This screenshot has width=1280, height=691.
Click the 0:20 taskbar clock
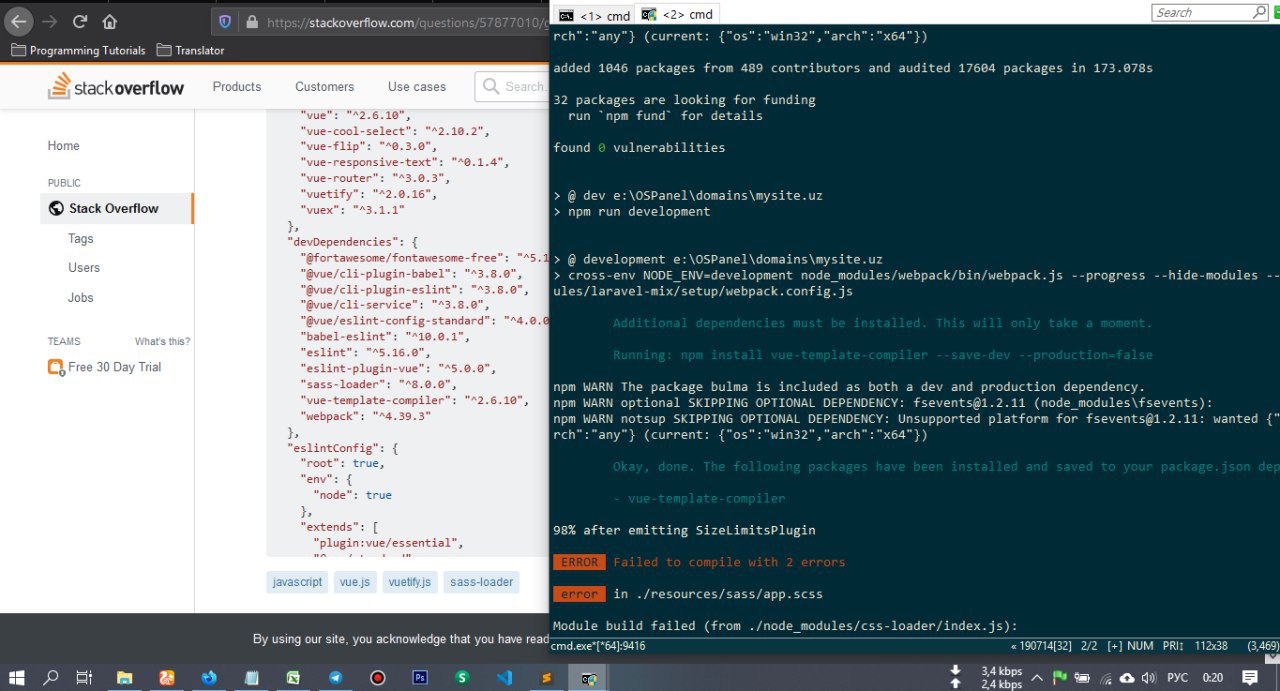[x=1212, y=677]
